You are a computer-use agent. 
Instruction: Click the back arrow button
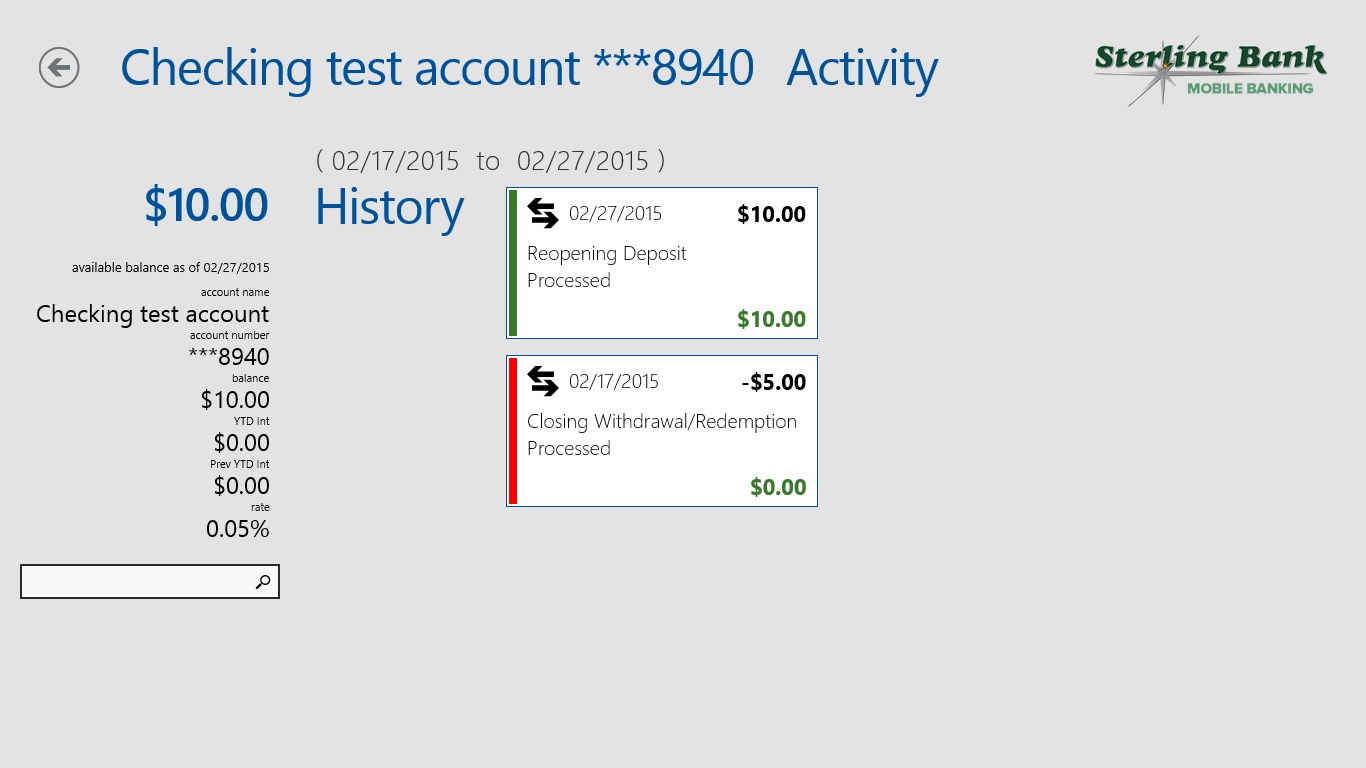(x=59, y=68)
